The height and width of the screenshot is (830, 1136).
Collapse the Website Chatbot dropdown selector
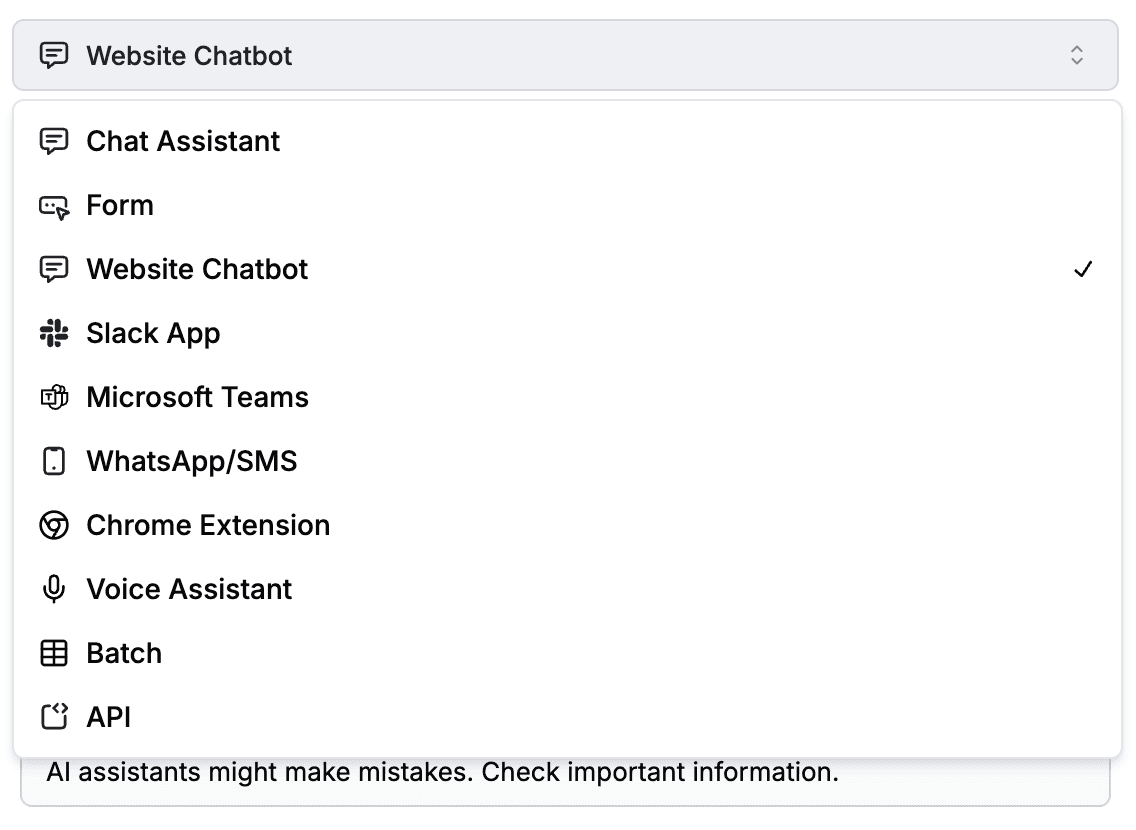tap(565, 56)
